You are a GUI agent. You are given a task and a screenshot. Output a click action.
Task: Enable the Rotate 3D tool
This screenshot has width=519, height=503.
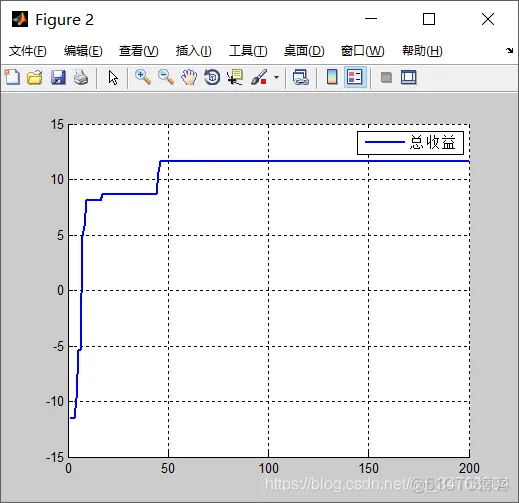212,77
